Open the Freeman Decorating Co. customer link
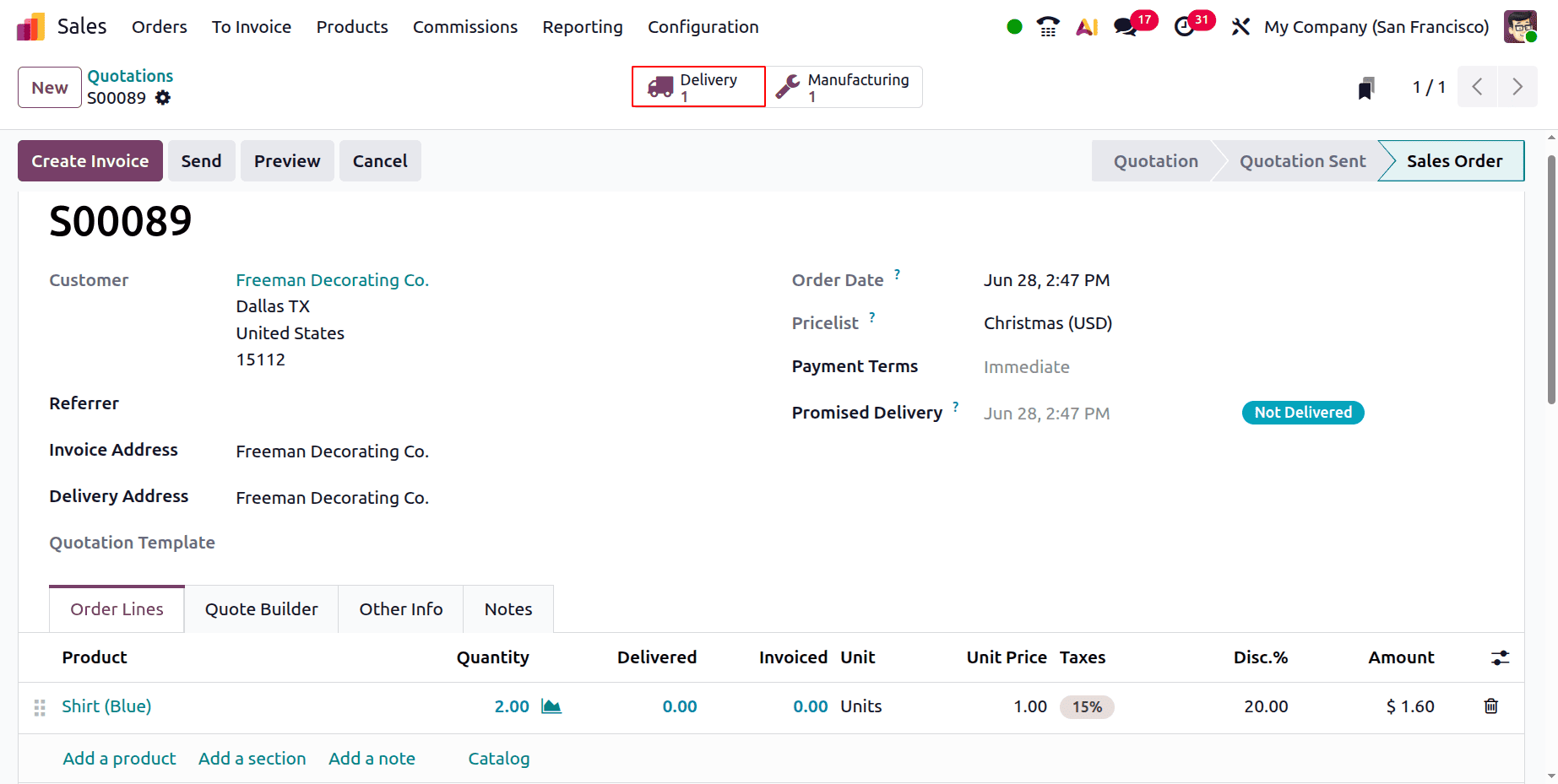Viewport: 1558px width, 784px height. (333, 280)
